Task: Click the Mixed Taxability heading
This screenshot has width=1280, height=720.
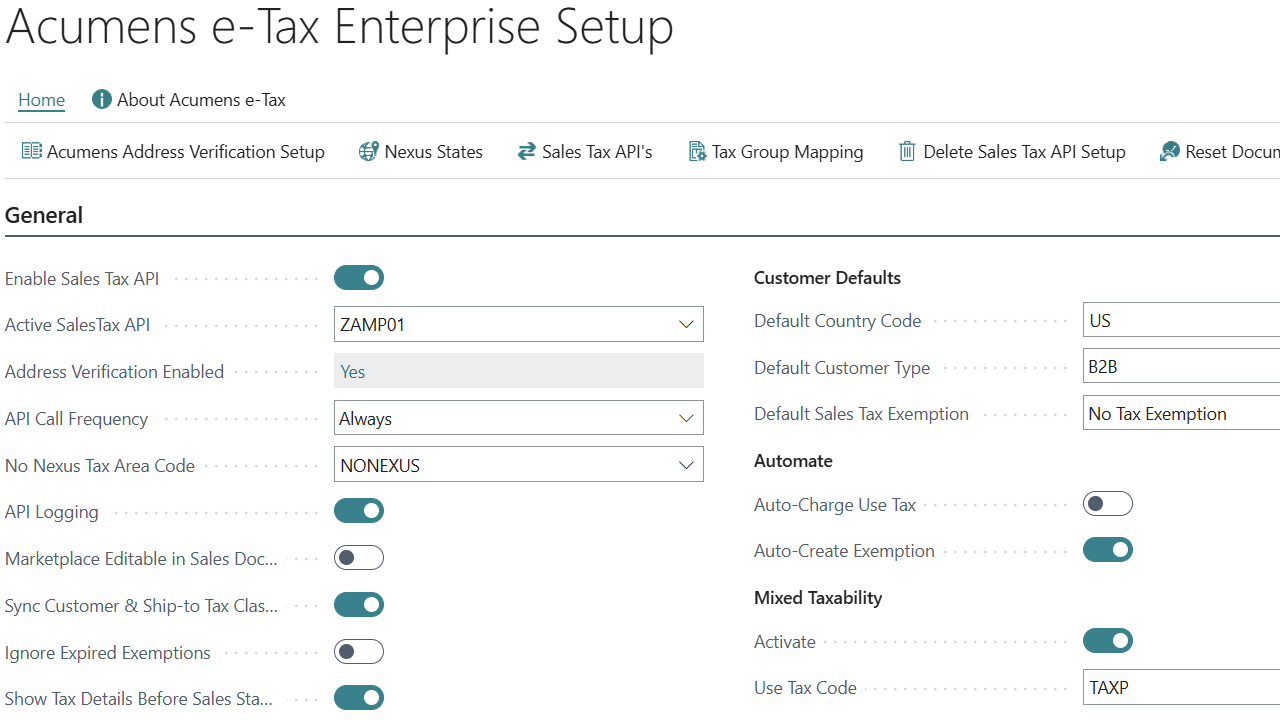Action: (x=818, y=598)
